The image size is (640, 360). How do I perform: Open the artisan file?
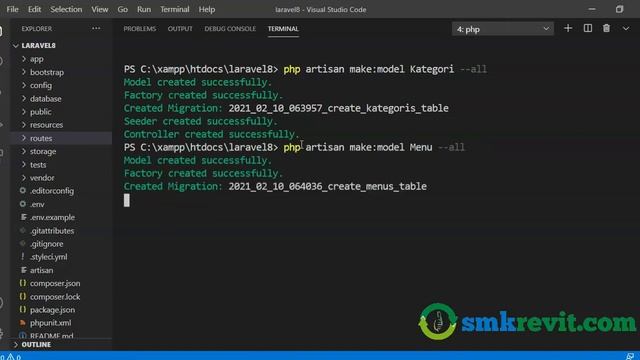(x=41, y=270)
